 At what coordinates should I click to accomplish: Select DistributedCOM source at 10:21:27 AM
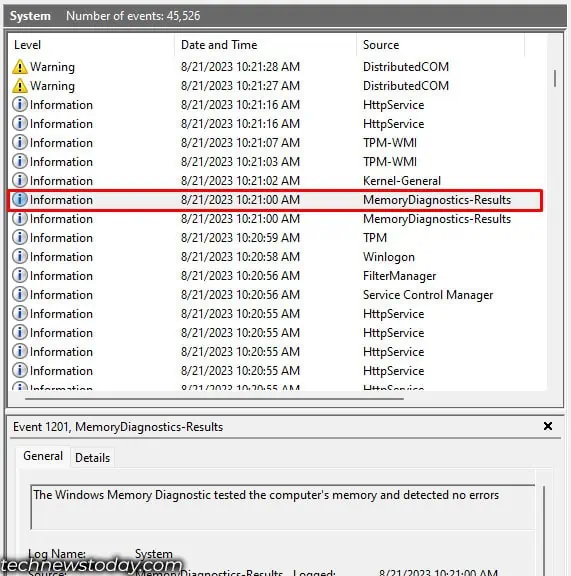[406, 86]
